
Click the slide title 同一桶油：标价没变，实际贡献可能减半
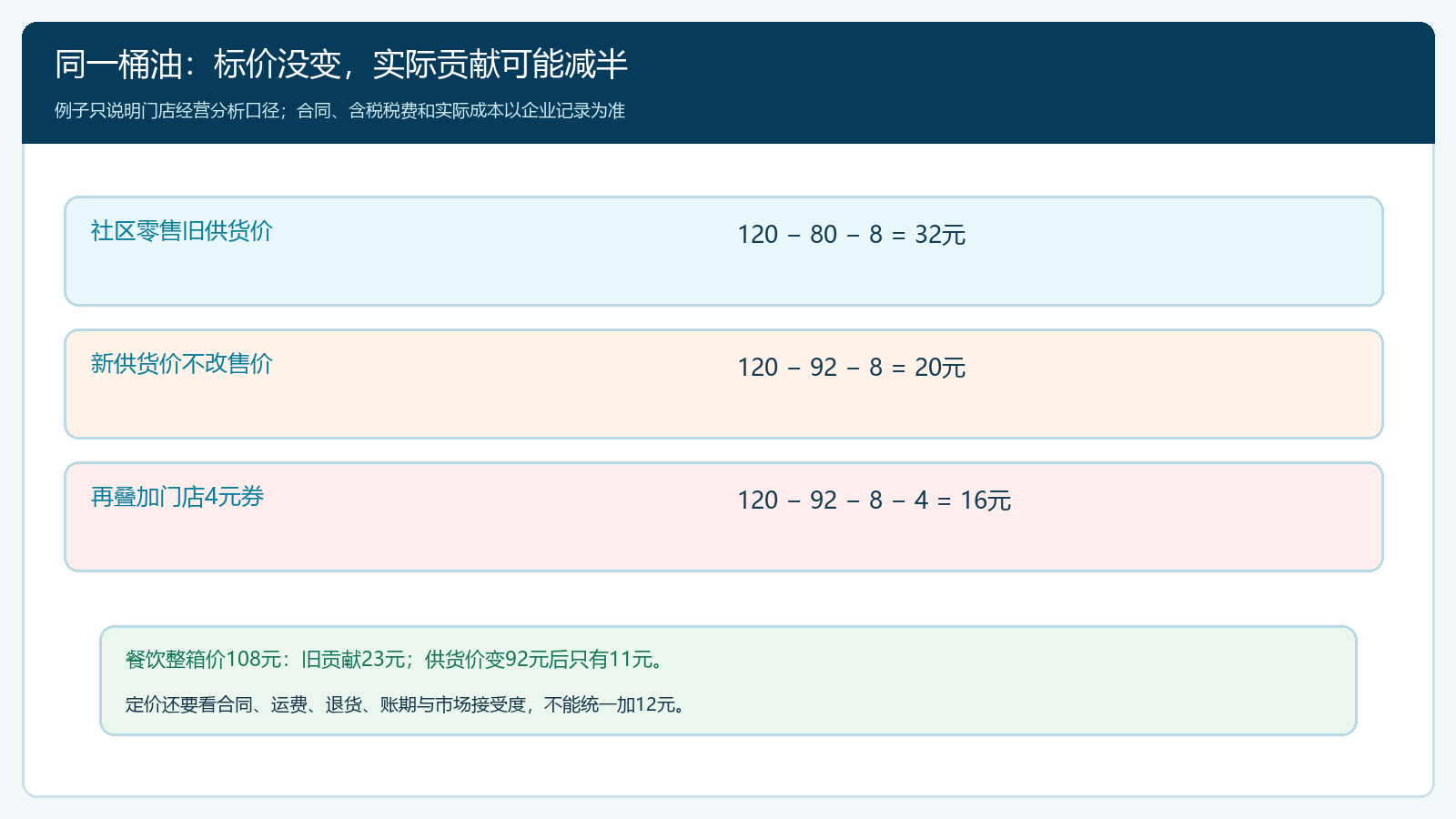[341, 65]
